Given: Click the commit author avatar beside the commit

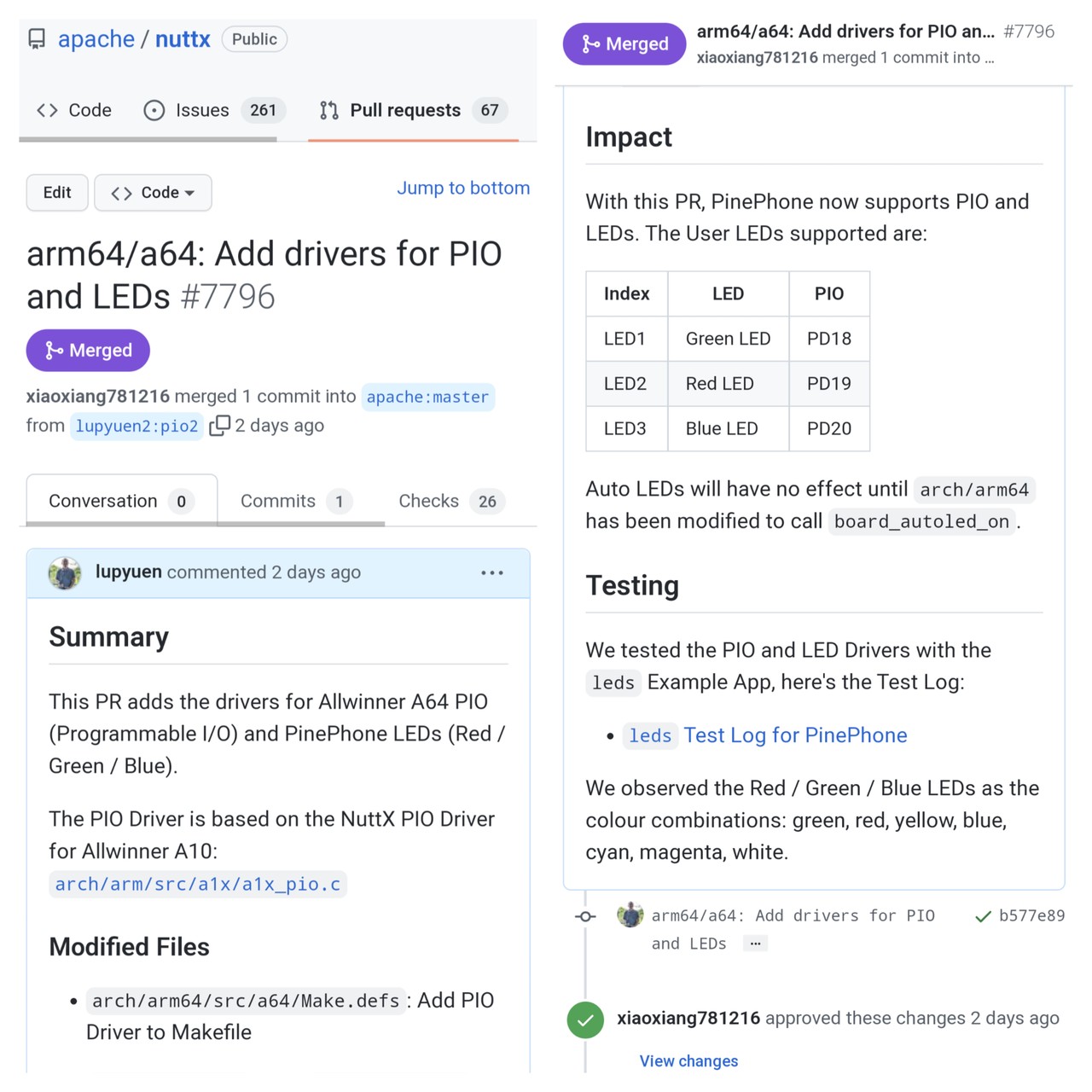Looking at the screenshot, I should click(630, 915).
